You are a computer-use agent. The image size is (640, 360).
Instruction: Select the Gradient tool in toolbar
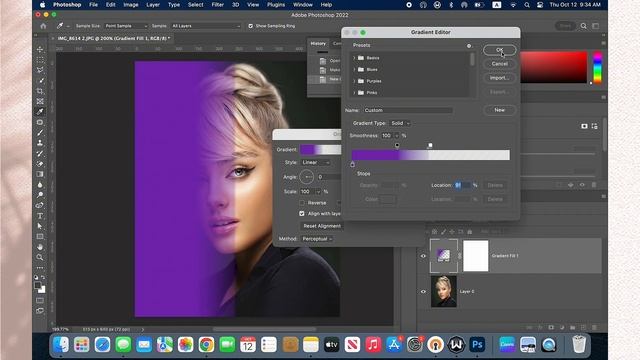[40, 174]
